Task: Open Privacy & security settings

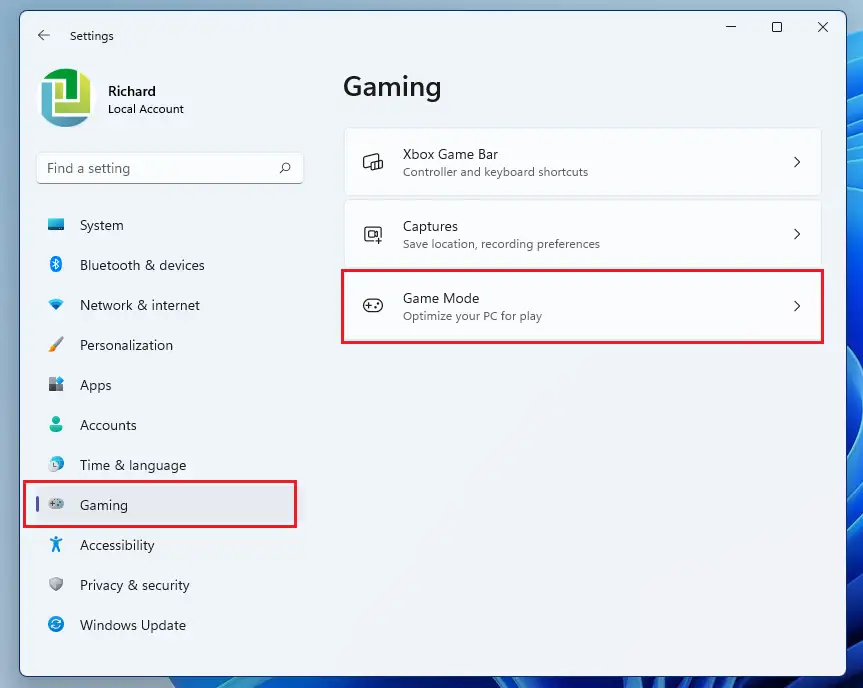Action: click(x=134, y=585)
